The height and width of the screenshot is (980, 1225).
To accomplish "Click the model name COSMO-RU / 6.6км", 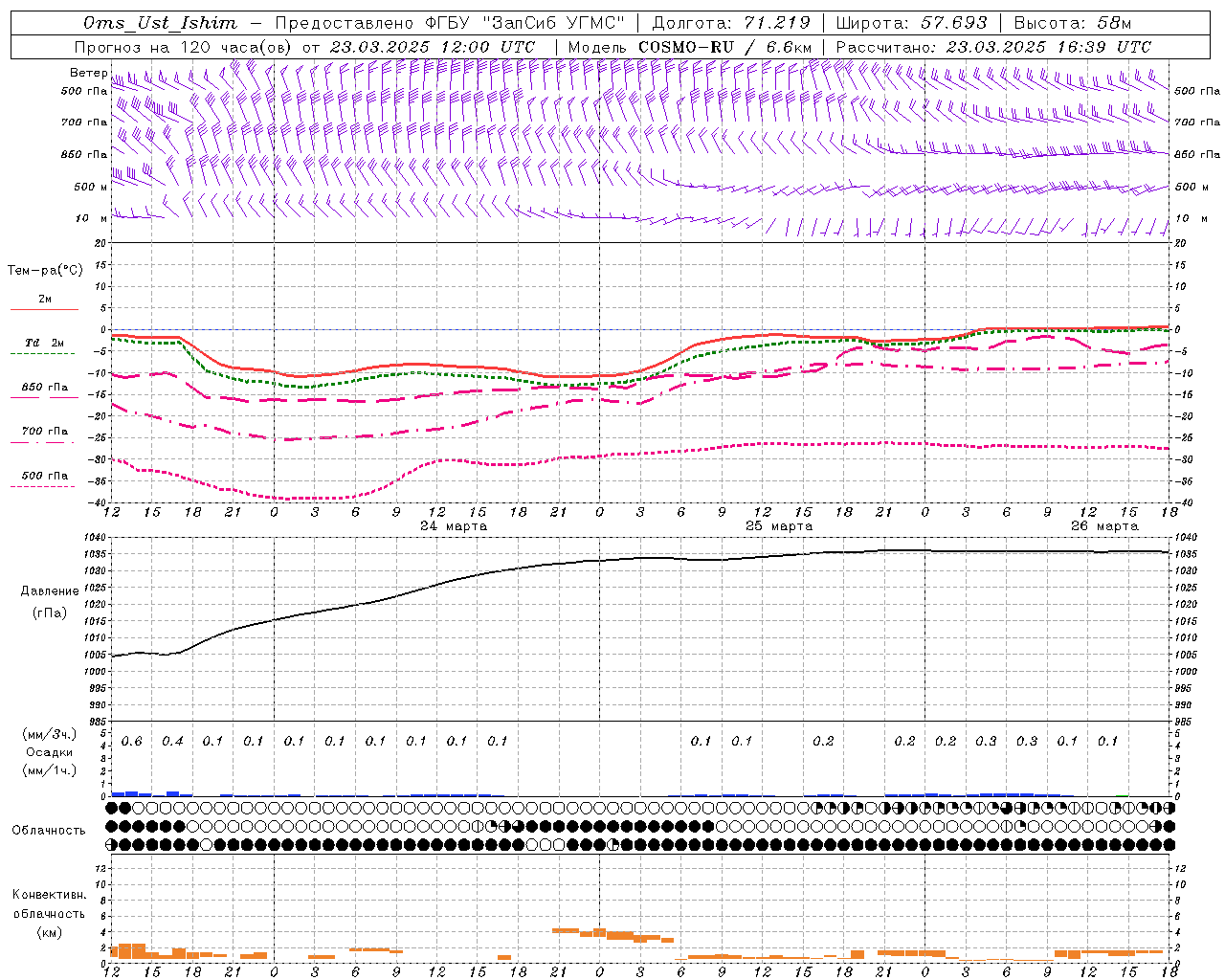I will pos(725,47).
